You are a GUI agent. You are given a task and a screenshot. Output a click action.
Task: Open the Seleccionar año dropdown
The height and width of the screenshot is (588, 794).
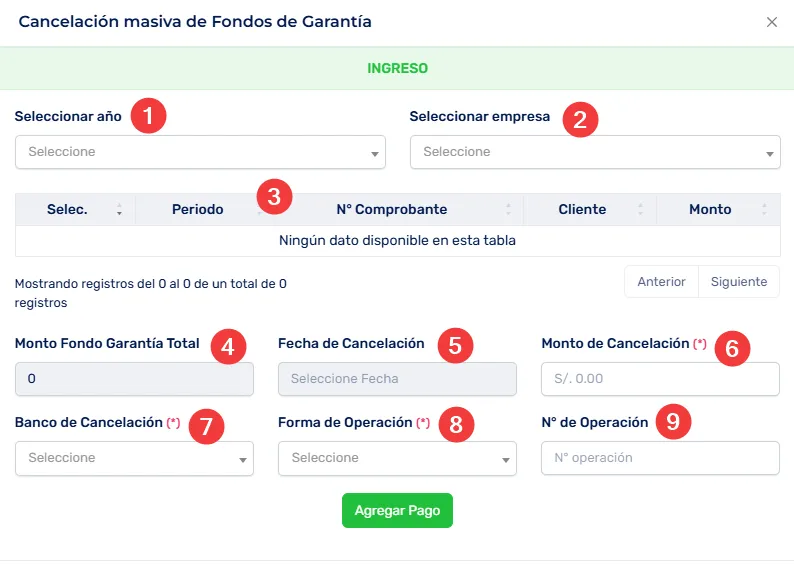[200, 152]
